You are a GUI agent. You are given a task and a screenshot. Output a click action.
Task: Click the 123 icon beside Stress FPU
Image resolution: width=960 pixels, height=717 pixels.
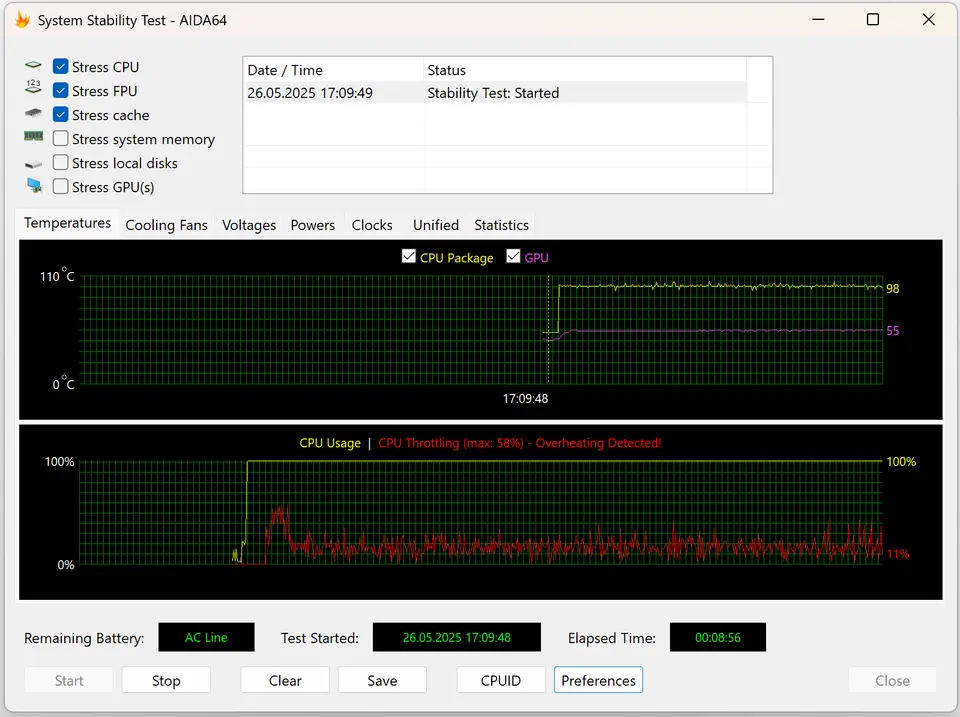[33, 87]
